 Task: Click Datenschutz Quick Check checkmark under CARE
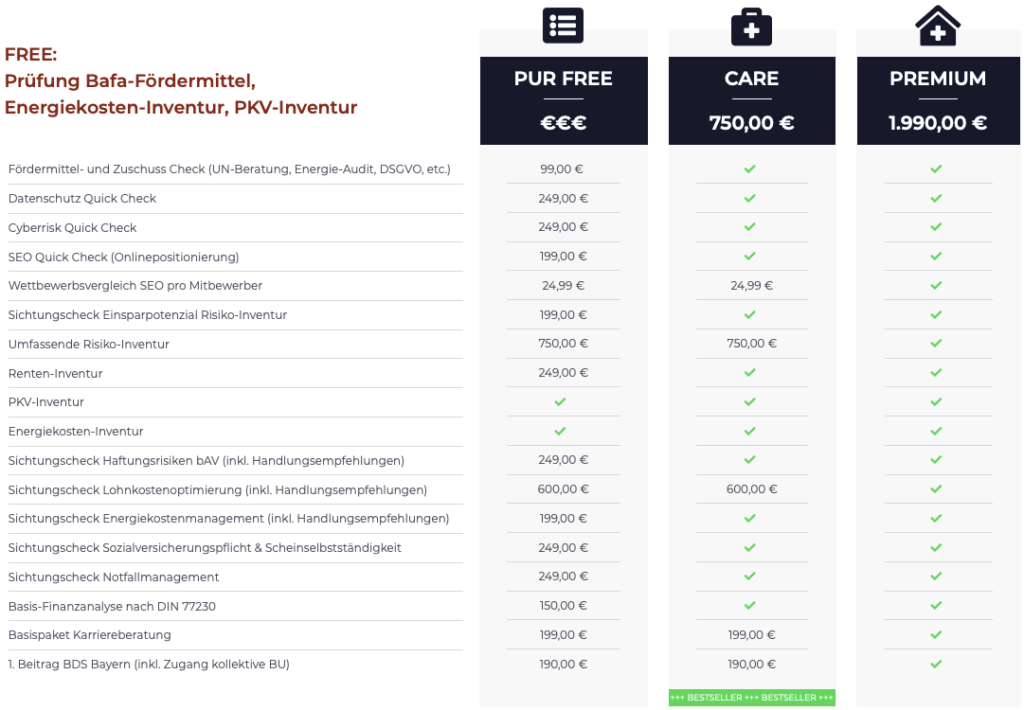(749, 198)
